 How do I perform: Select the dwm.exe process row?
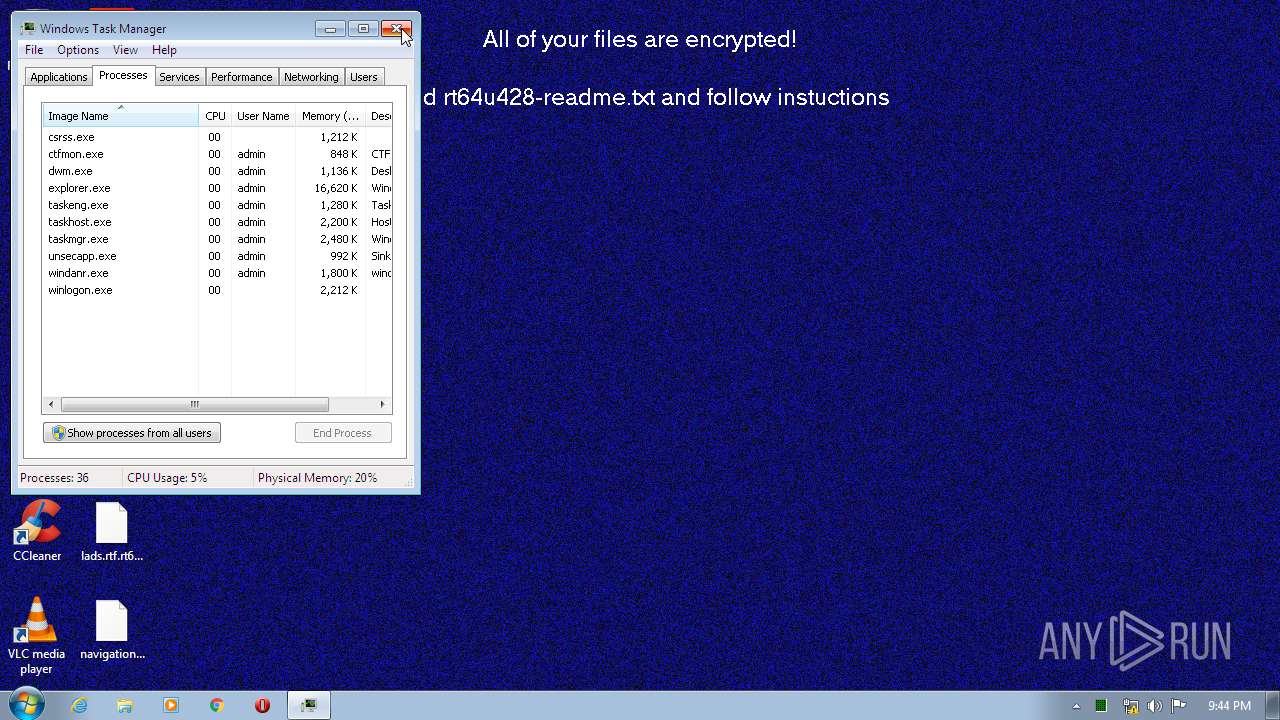(x=217, y=171)
